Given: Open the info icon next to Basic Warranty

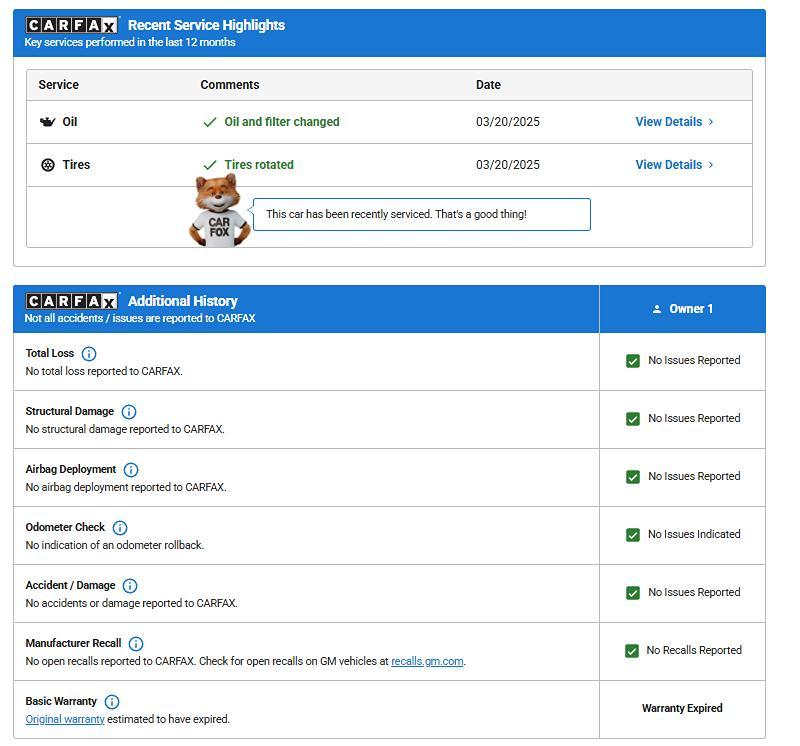Looking at the screenshot, I should pyautogui.click(x=112, y=702).
